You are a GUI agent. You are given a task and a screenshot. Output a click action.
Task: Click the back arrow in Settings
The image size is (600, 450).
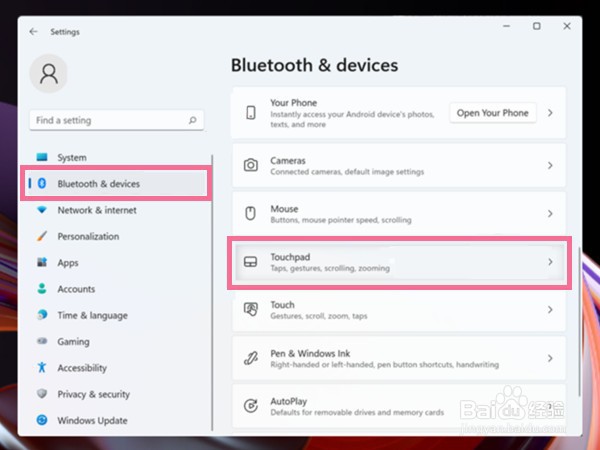pyautogui.click(x=33, y=31)
